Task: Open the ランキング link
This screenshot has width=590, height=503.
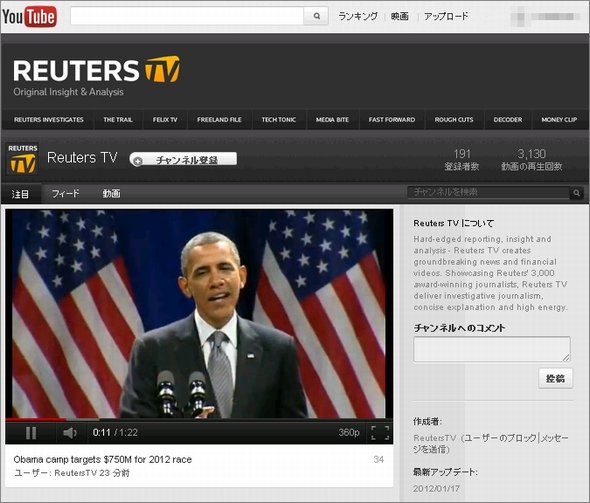Action: pos(358,17)
